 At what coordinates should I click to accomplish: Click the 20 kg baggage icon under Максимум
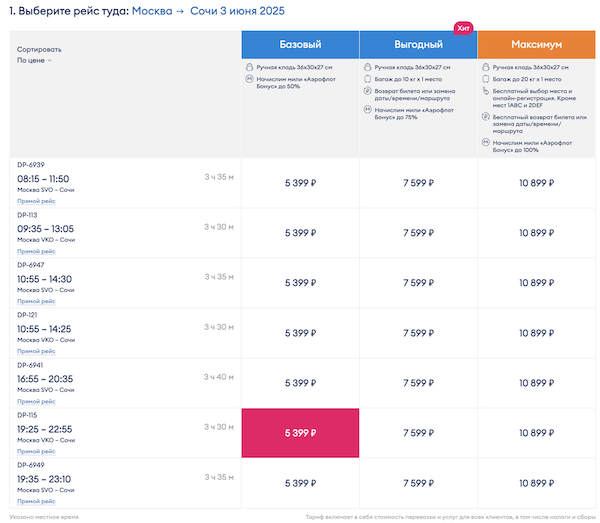tap(485, 77)
